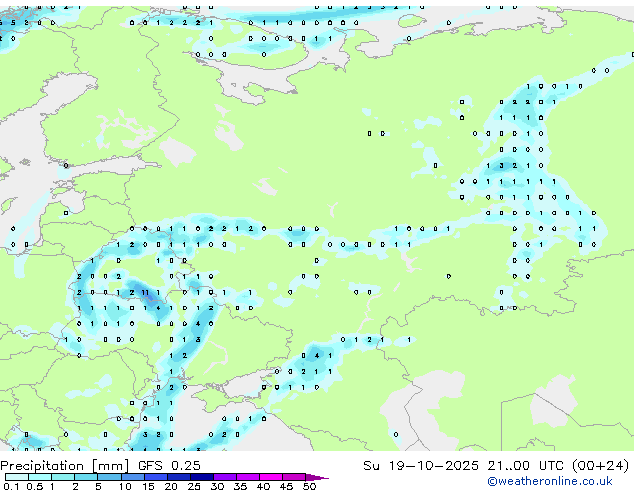Image resolution: width=634 pixels, height=490 pixels.
Task: Click the over-50 mm arrow tip of legend
Action: (317, 477)
